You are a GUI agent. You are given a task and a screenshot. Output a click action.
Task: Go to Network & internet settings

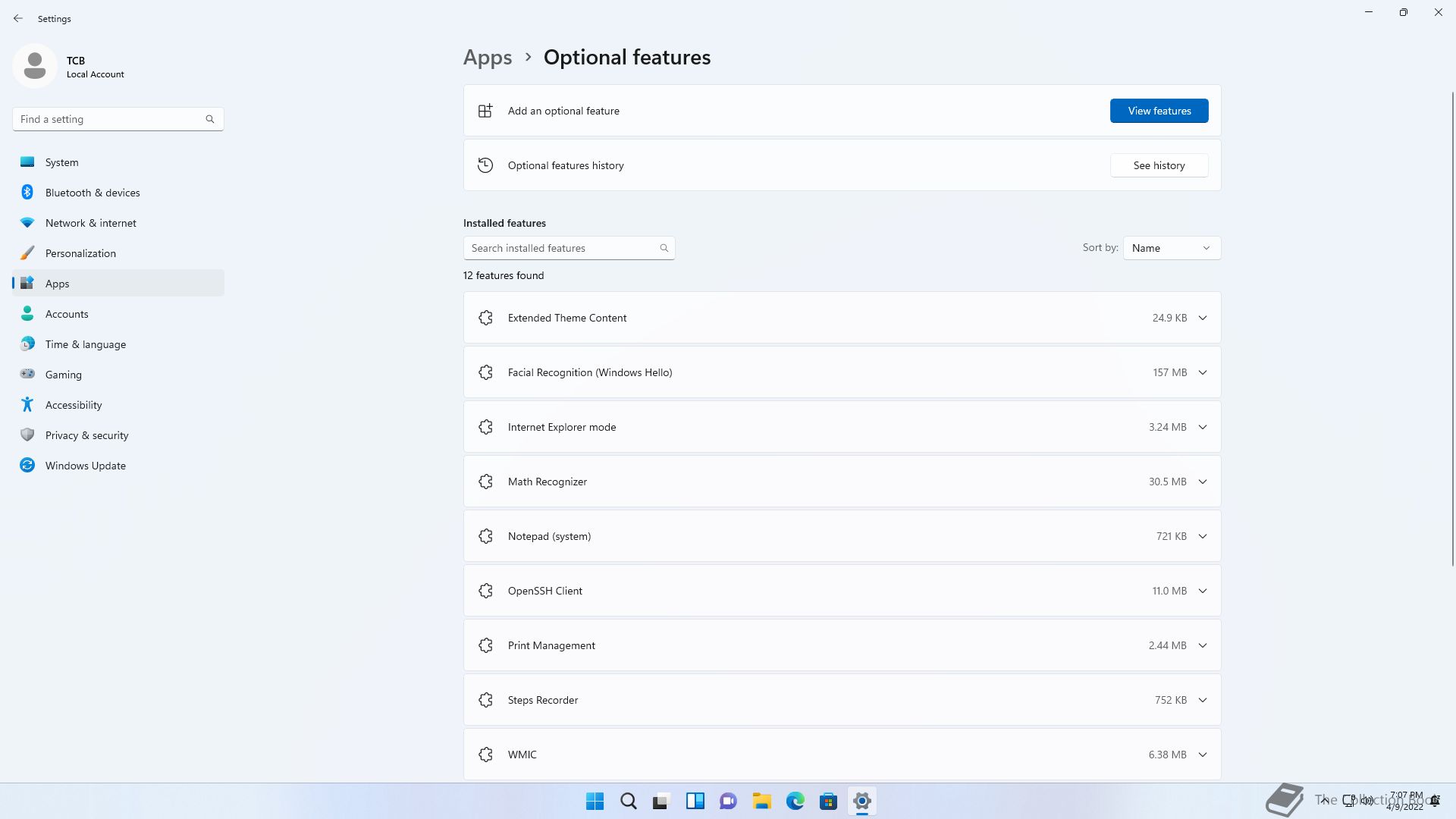(118, 223)
